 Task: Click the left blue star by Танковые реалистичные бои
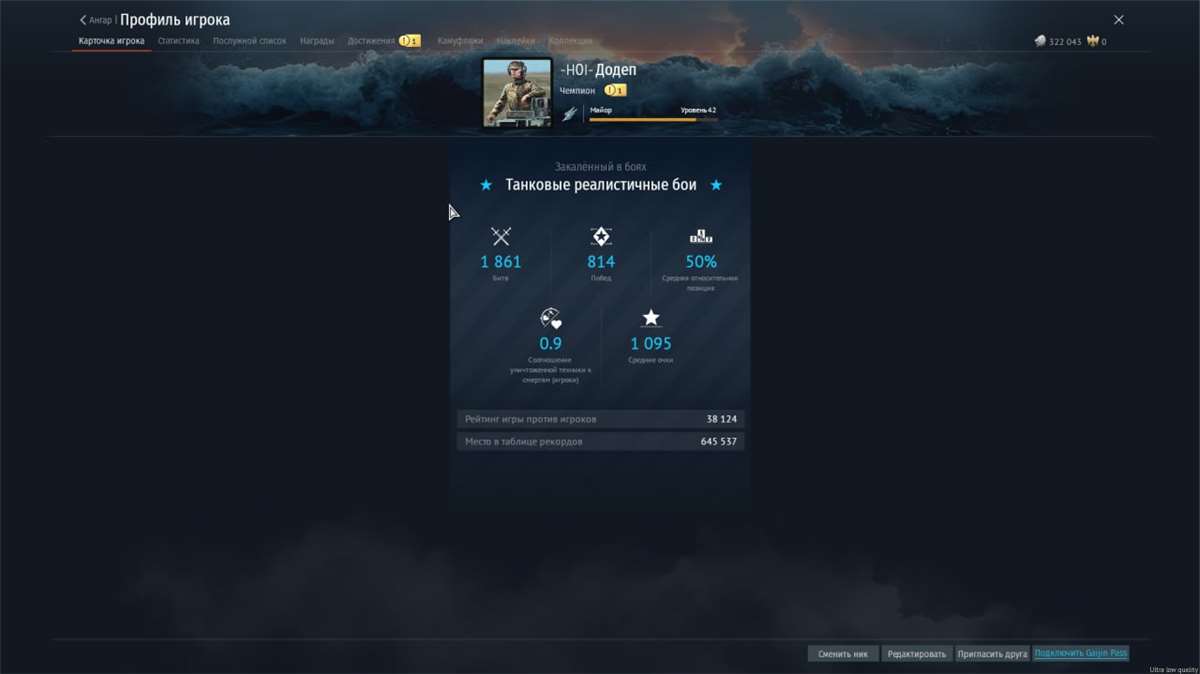486,185
